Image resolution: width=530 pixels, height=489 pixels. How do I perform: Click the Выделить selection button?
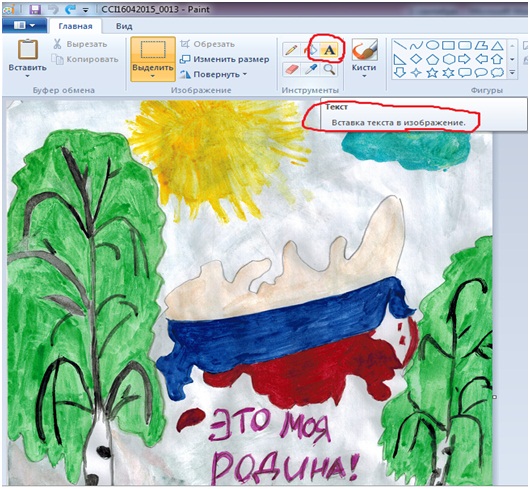click(x=153, y=59)
